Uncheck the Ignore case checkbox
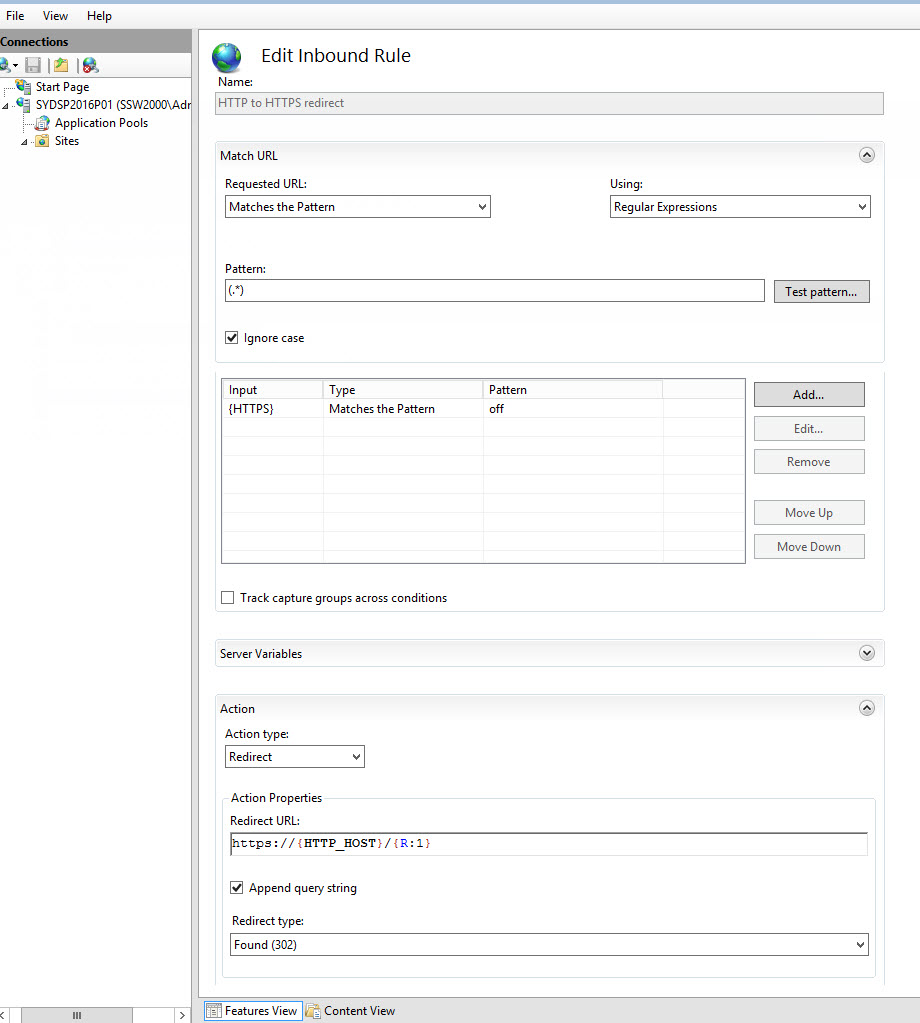 [232, 338]
